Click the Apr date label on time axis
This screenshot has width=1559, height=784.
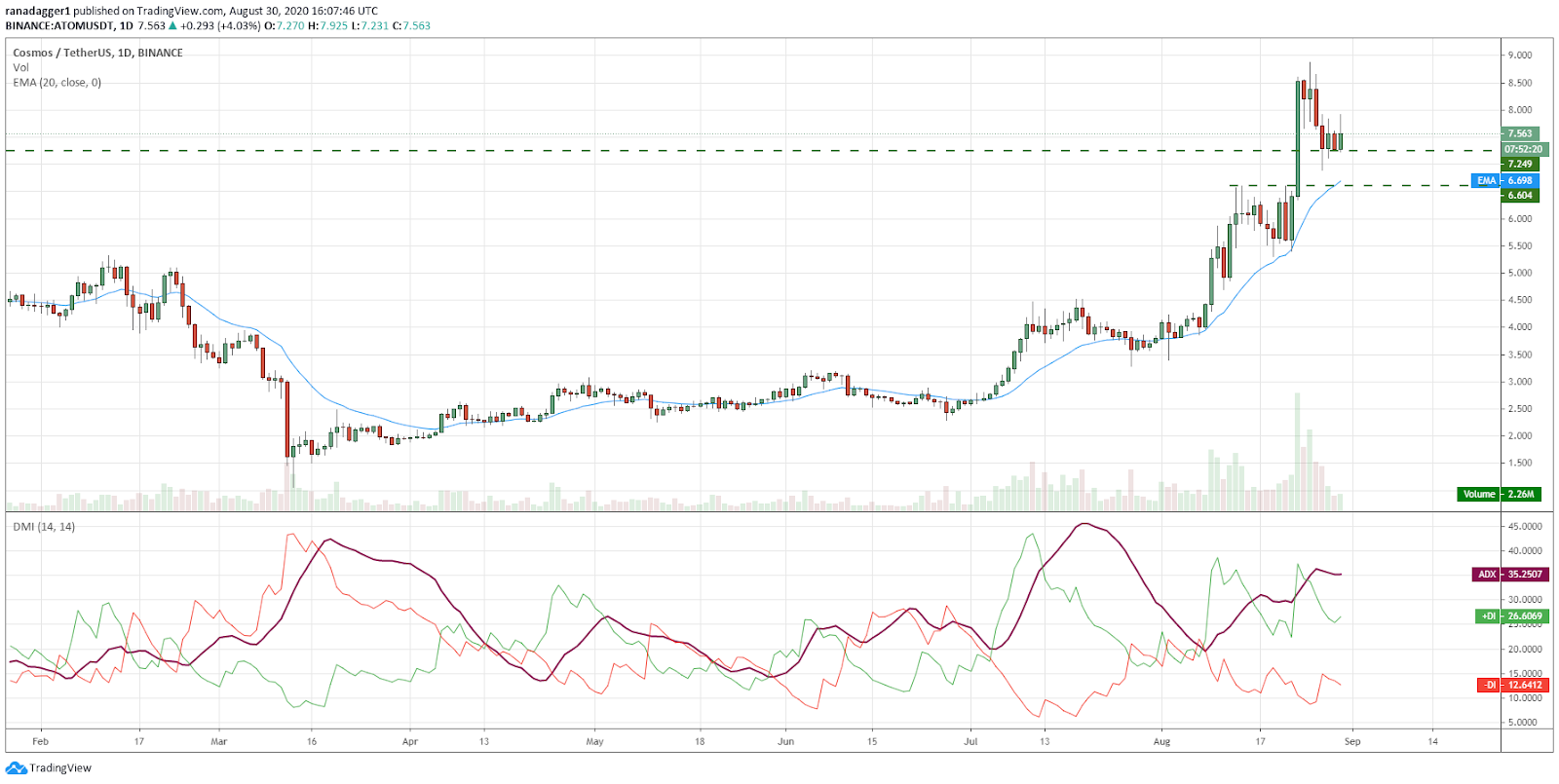click(x=409, y=741)
